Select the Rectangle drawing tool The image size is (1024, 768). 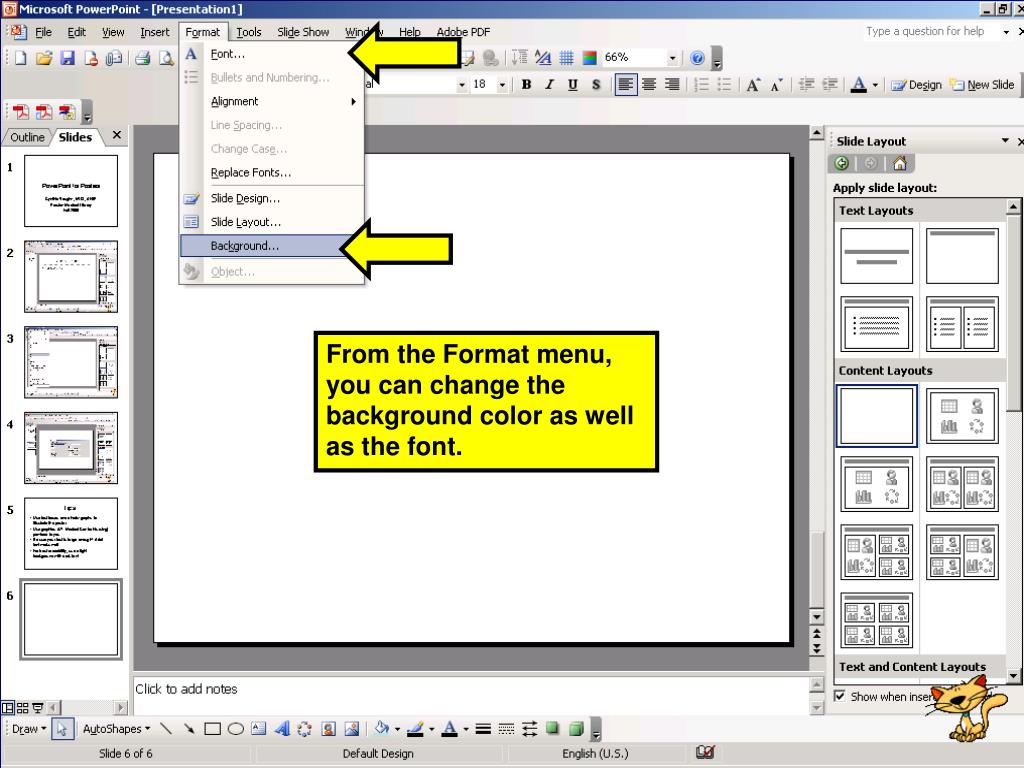pyautogui.click(x=212, y=728)
